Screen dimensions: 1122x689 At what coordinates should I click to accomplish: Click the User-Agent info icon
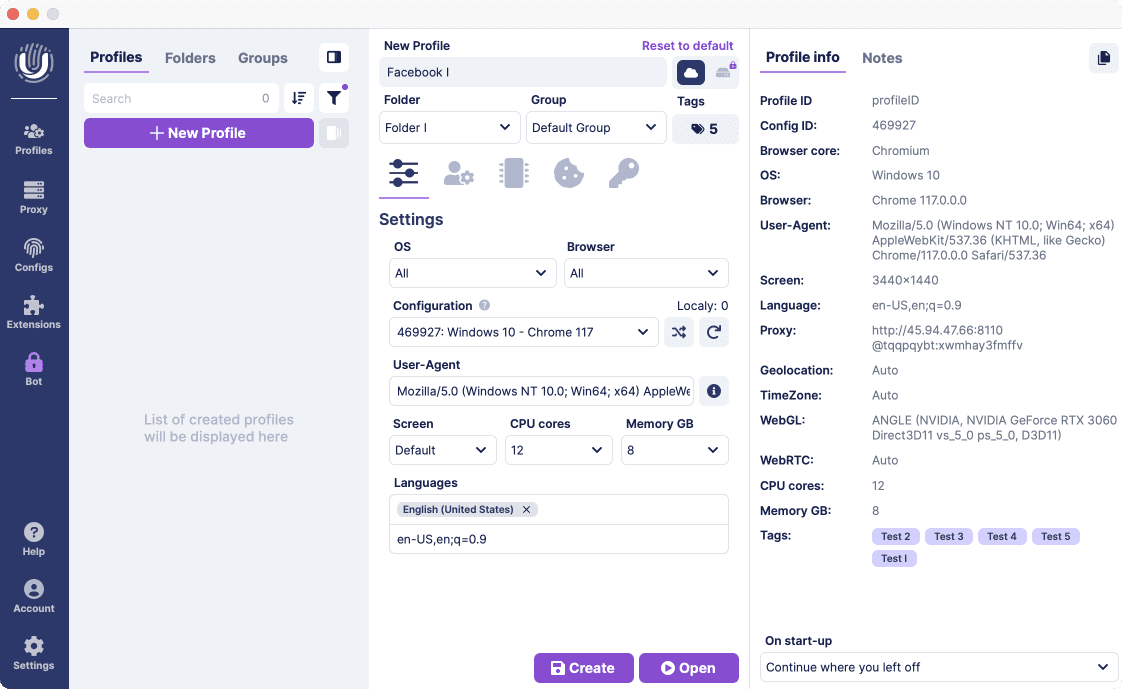point(713,391)
